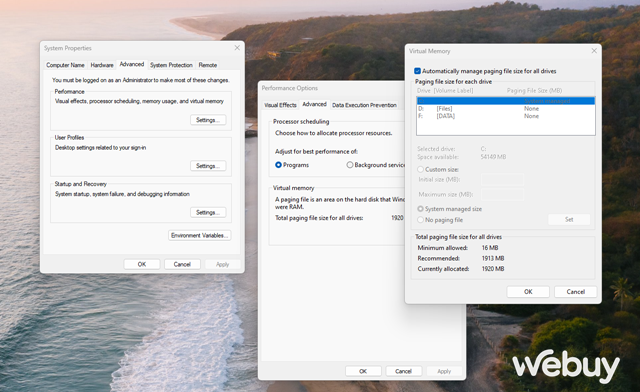The height and width of the screenshot is (392, 640).
Task: Cancel the System Properties window
Action: tap(182, 264)
